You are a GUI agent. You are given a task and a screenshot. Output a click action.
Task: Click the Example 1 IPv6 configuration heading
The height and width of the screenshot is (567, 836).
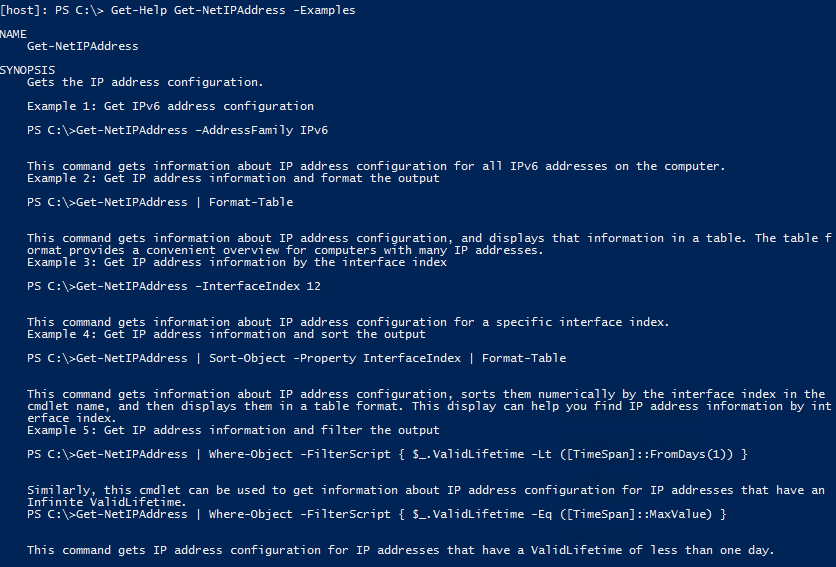[x=170, y=106]
